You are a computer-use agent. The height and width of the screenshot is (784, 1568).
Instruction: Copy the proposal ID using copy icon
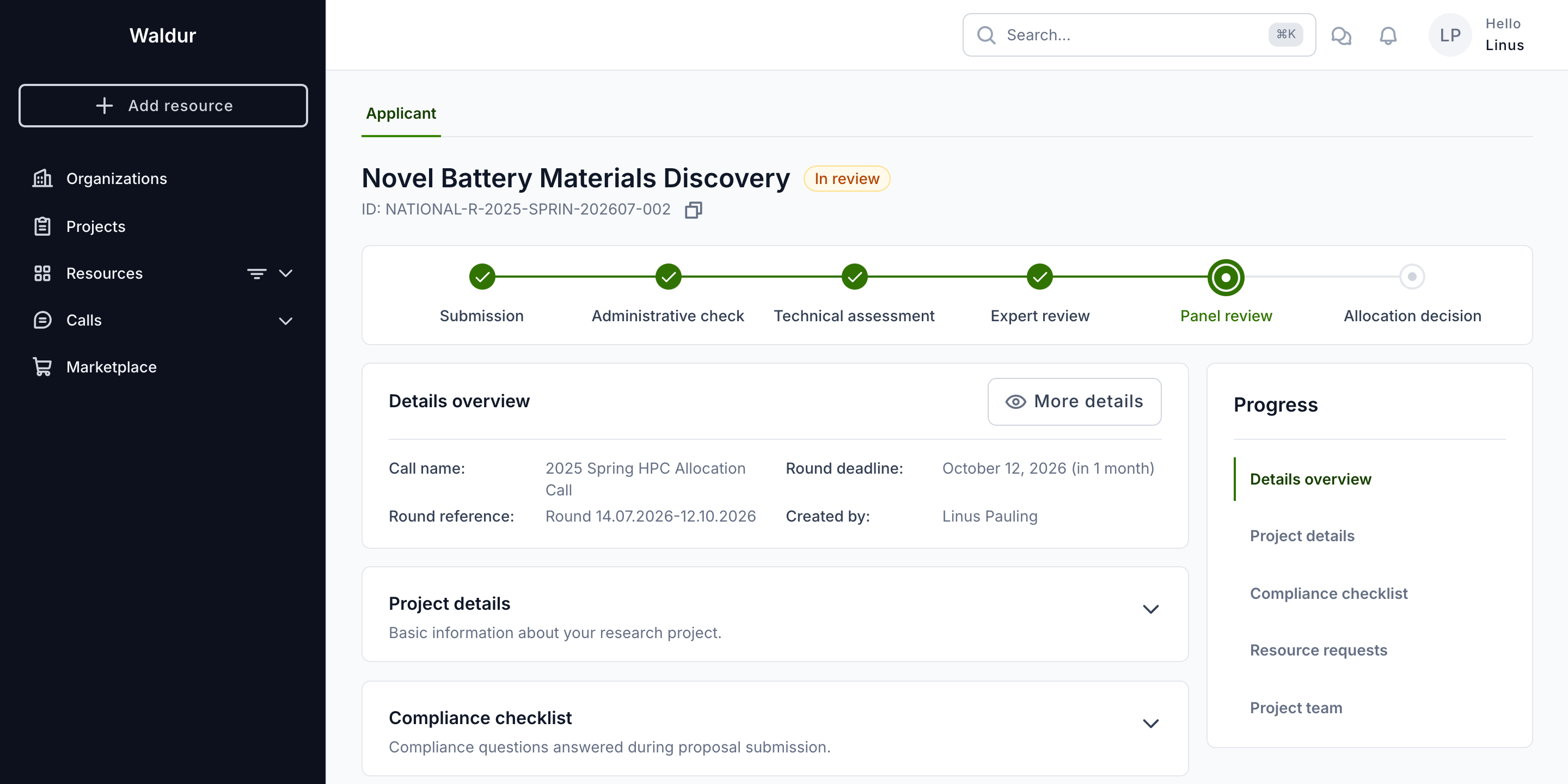(693, 210)
